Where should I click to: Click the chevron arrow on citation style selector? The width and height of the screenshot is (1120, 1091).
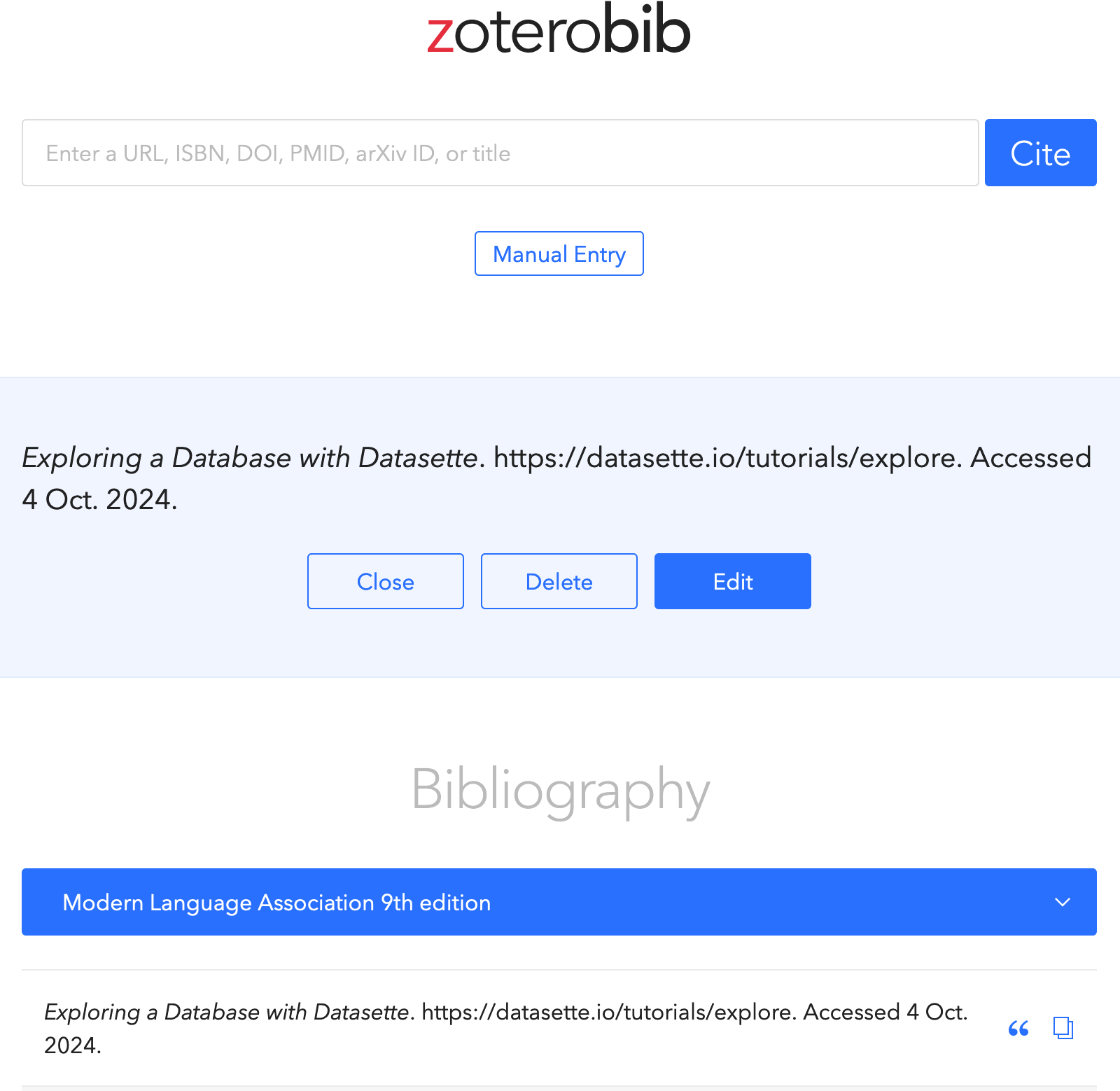click(1062, 902)
